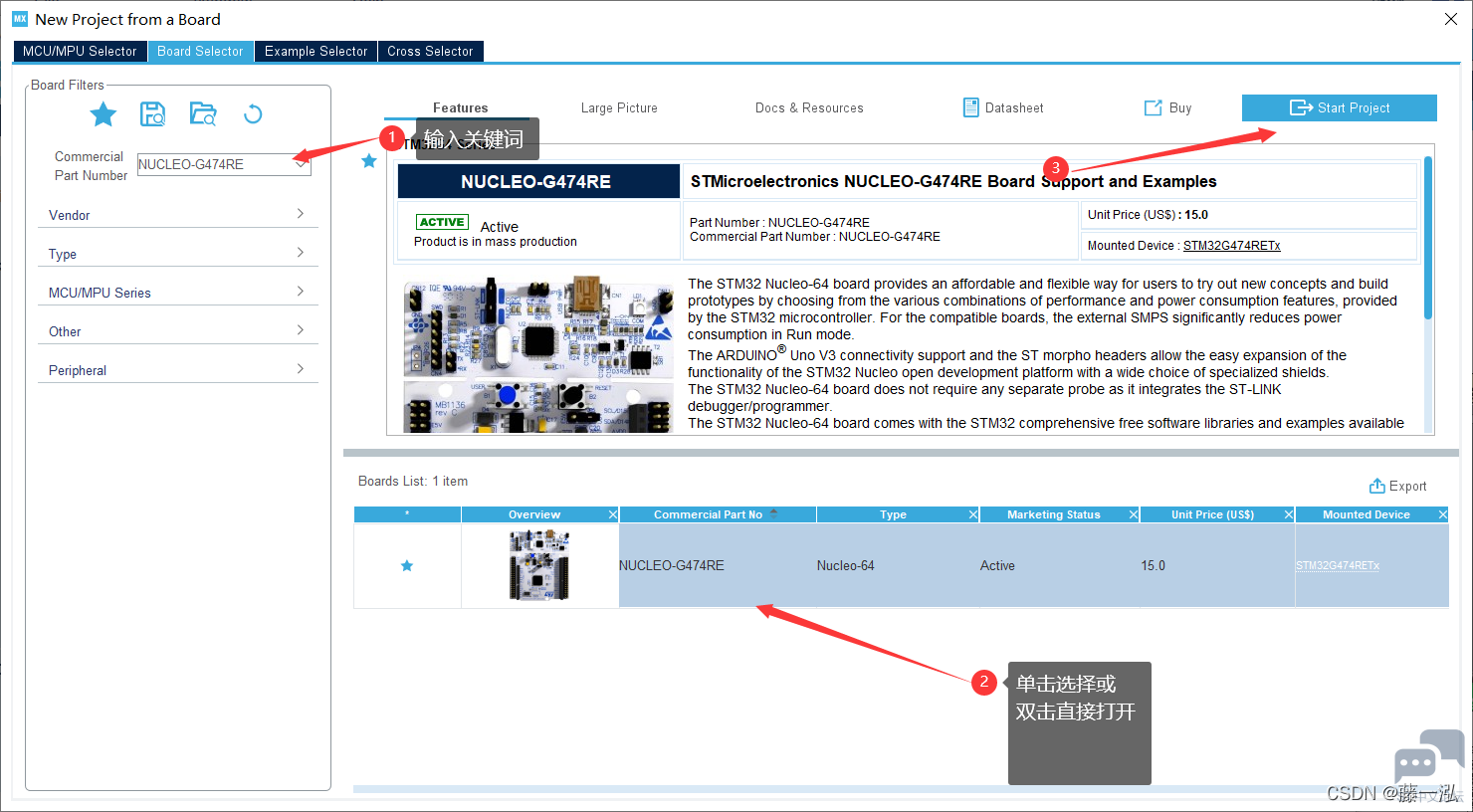
Task: Close the New Project from a Board window
Action: [x=1451, y=19]
